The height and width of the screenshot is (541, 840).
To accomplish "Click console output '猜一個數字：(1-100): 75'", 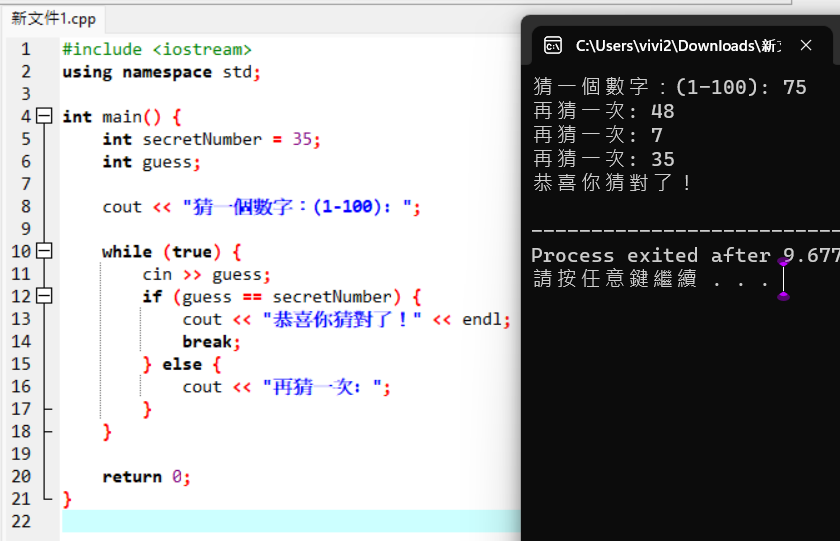I will (670, 87).
